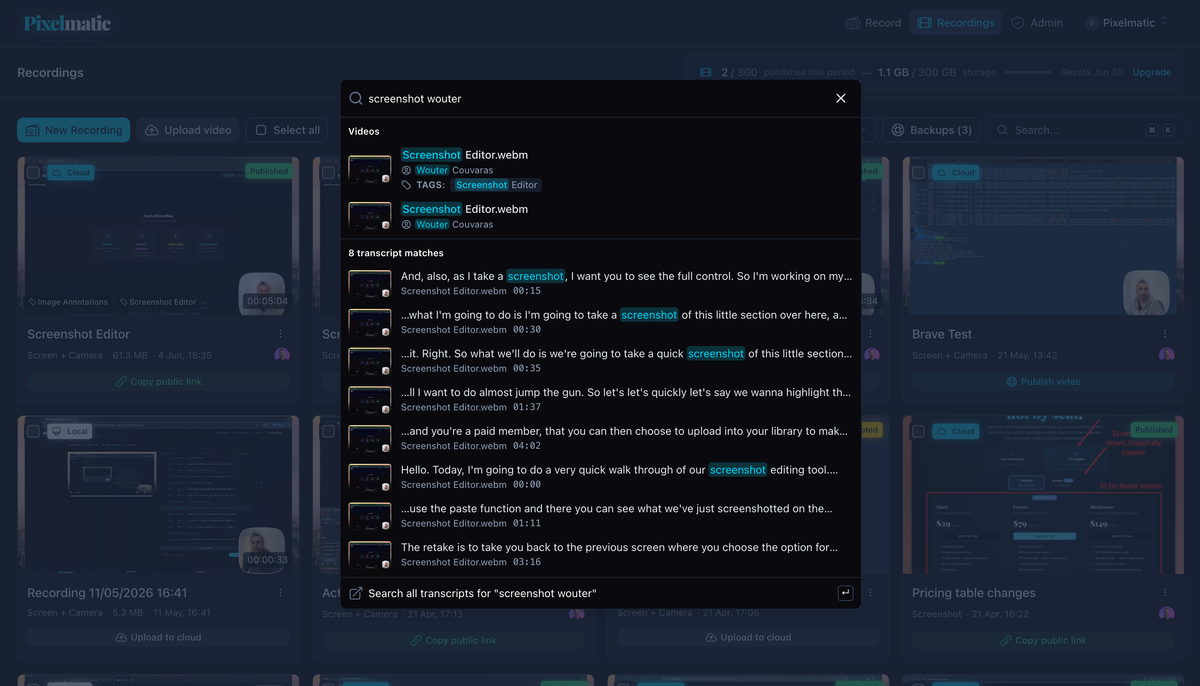Expand the Pixelmatic account dropdown

click(1127, 23)
